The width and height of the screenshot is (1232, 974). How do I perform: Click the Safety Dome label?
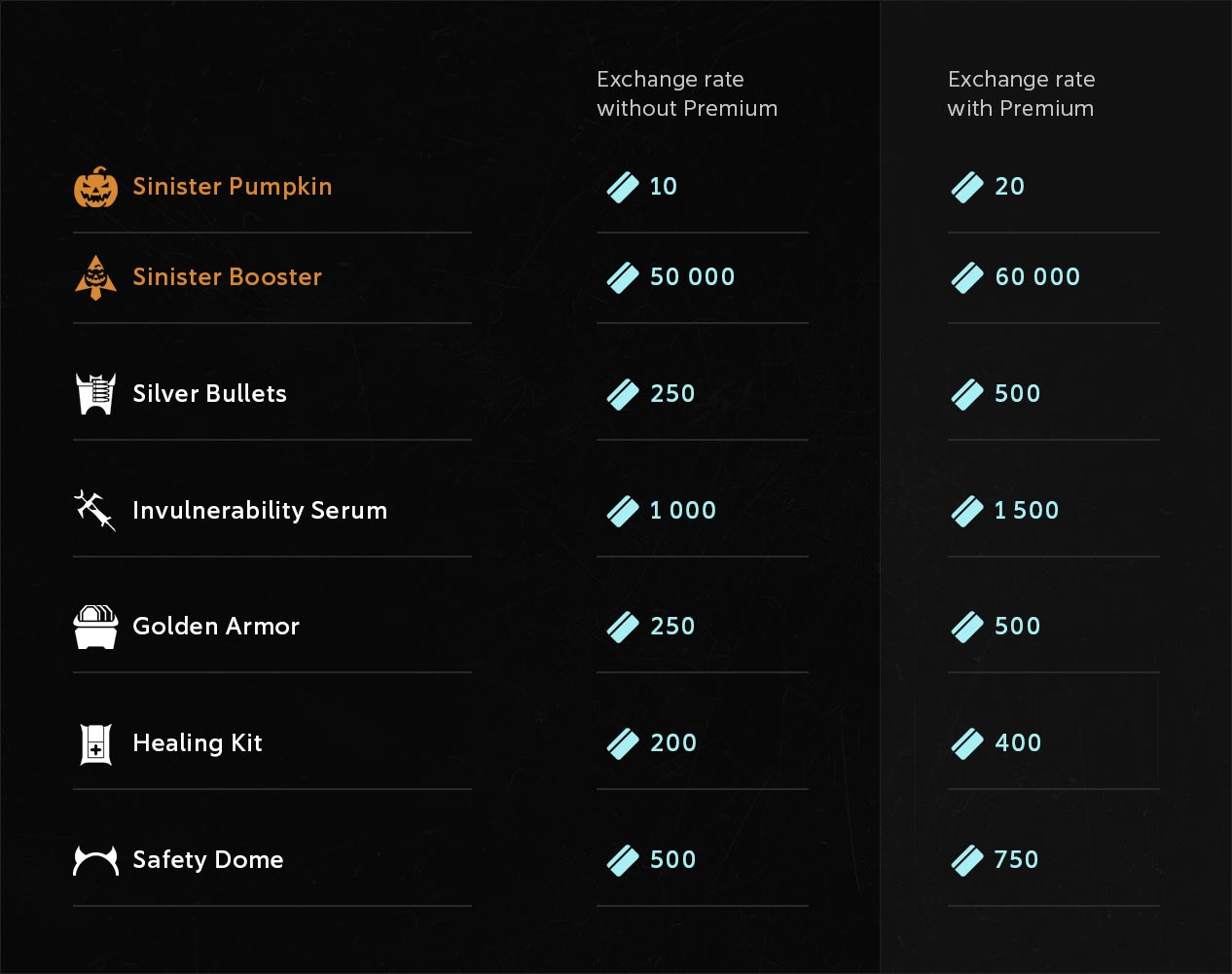tap(208, 860)
